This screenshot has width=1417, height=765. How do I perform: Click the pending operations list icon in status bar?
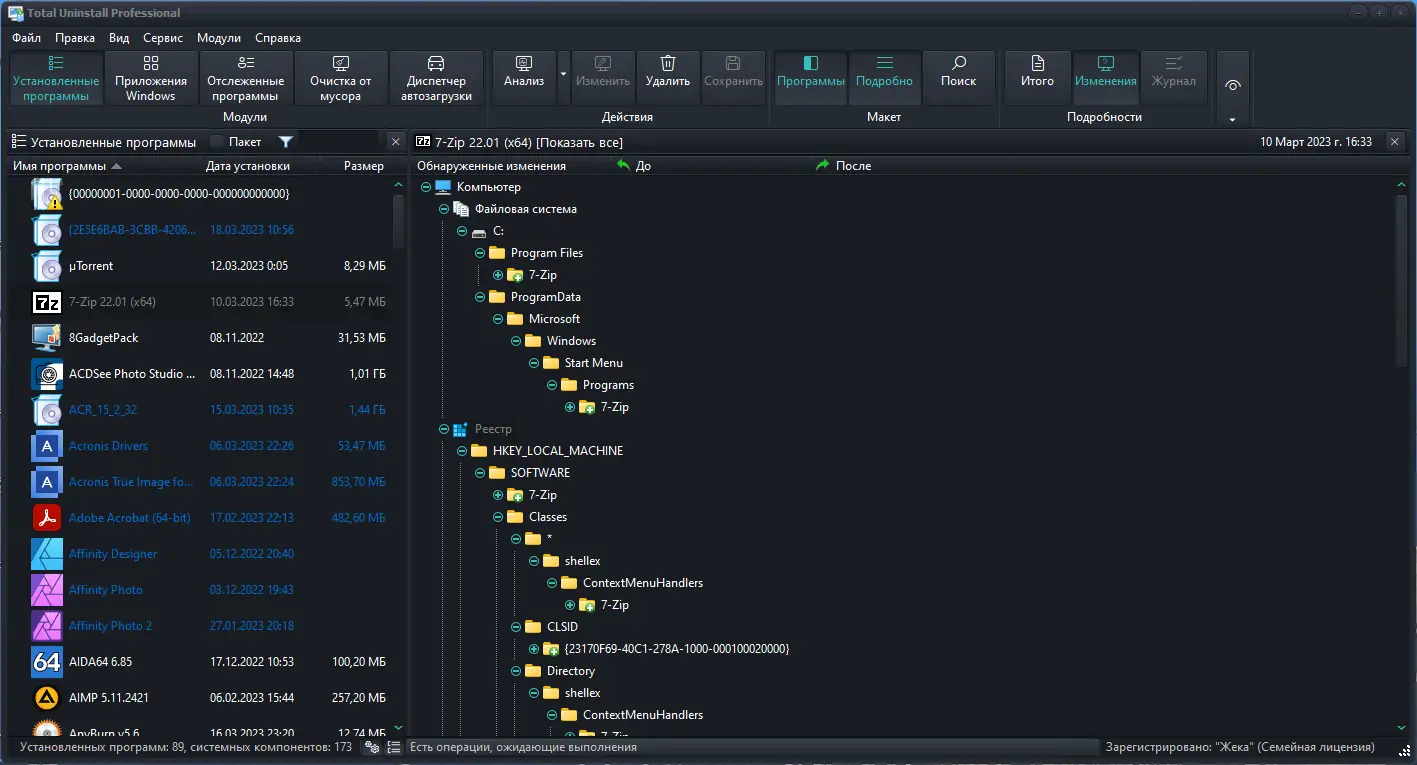(x=394, y=747)
